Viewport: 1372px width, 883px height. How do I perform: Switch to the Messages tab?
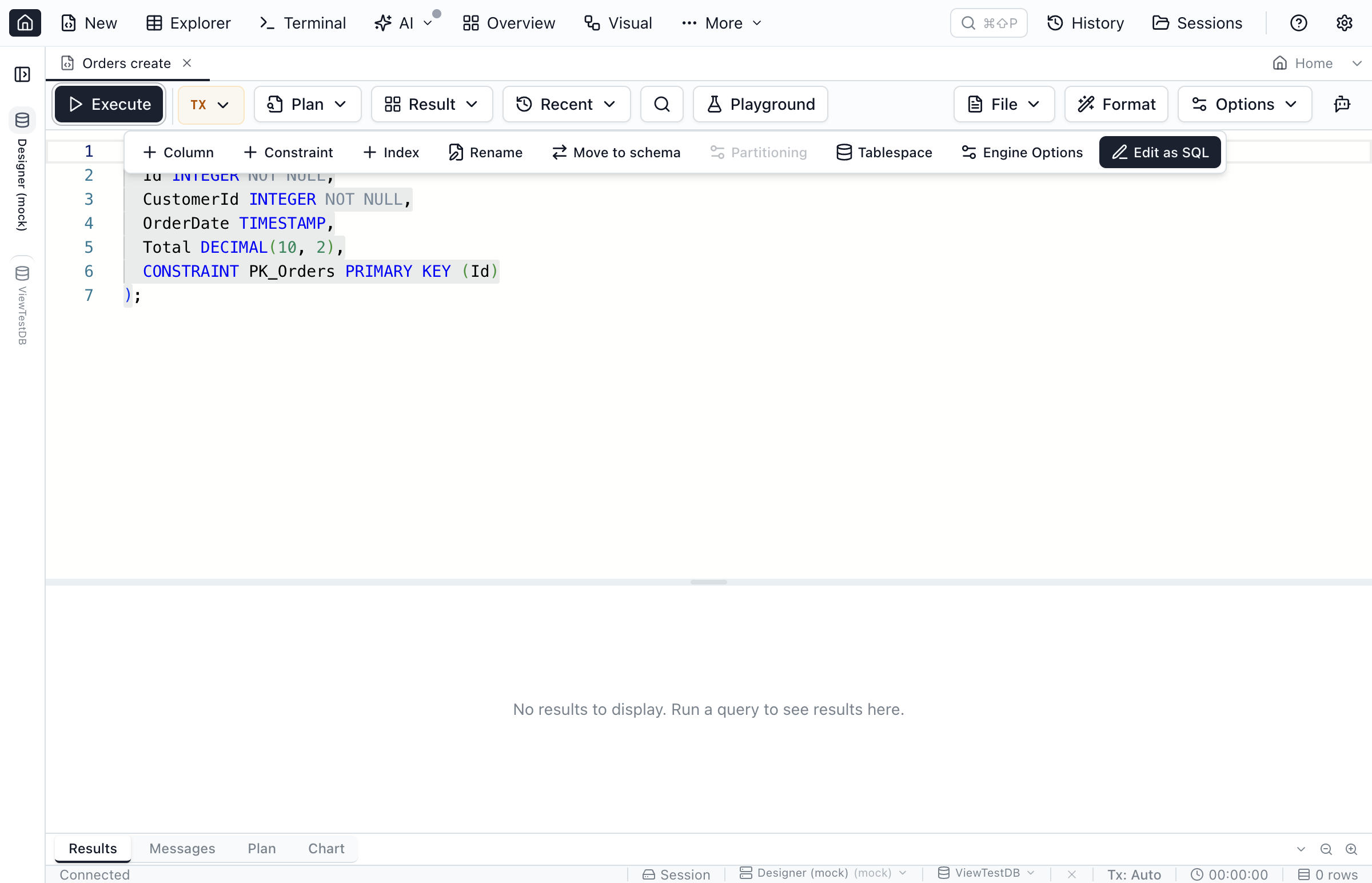tap(182, 849)
